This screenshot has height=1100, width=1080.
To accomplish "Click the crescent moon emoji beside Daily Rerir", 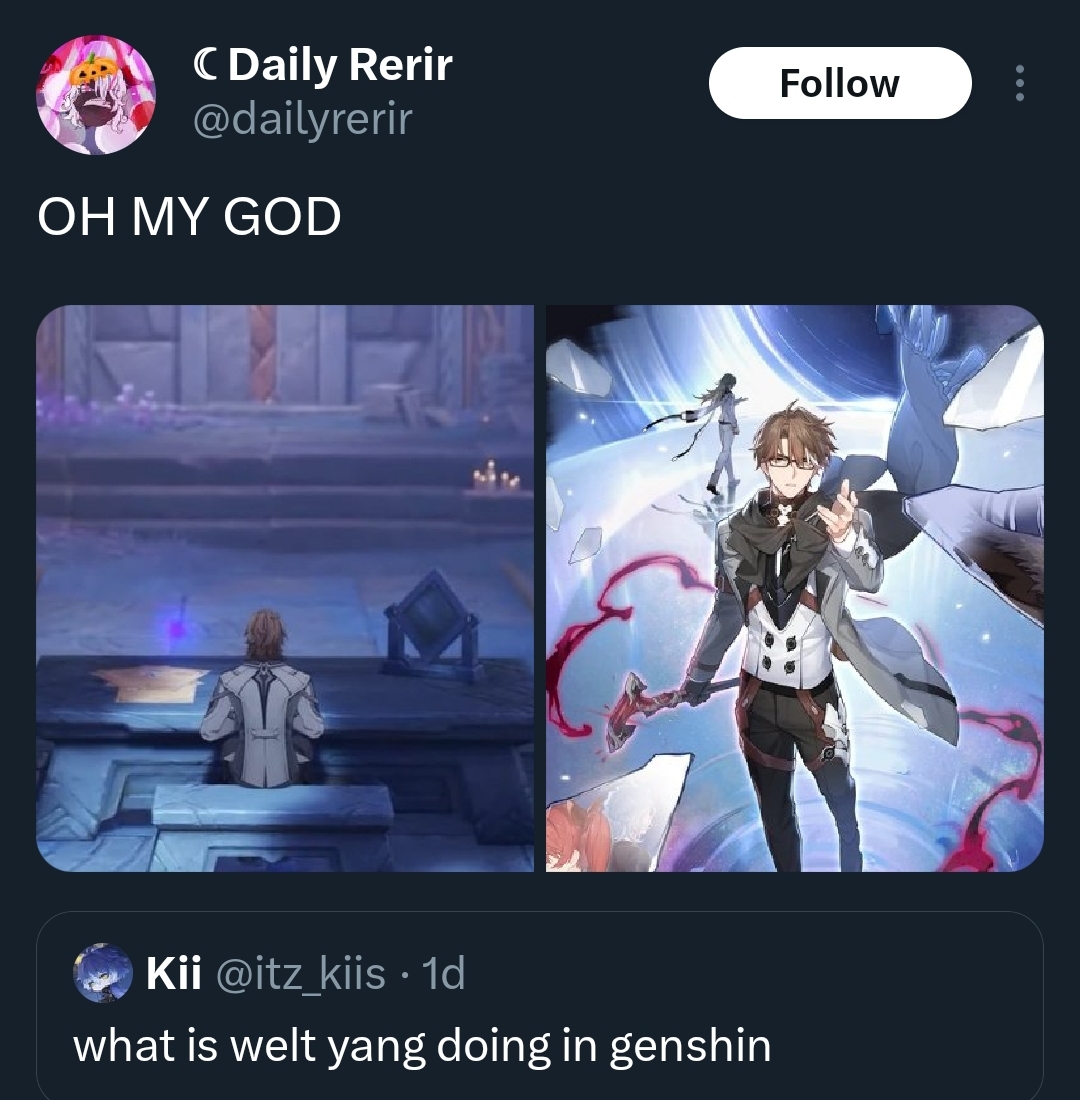I will pos(206,65).
